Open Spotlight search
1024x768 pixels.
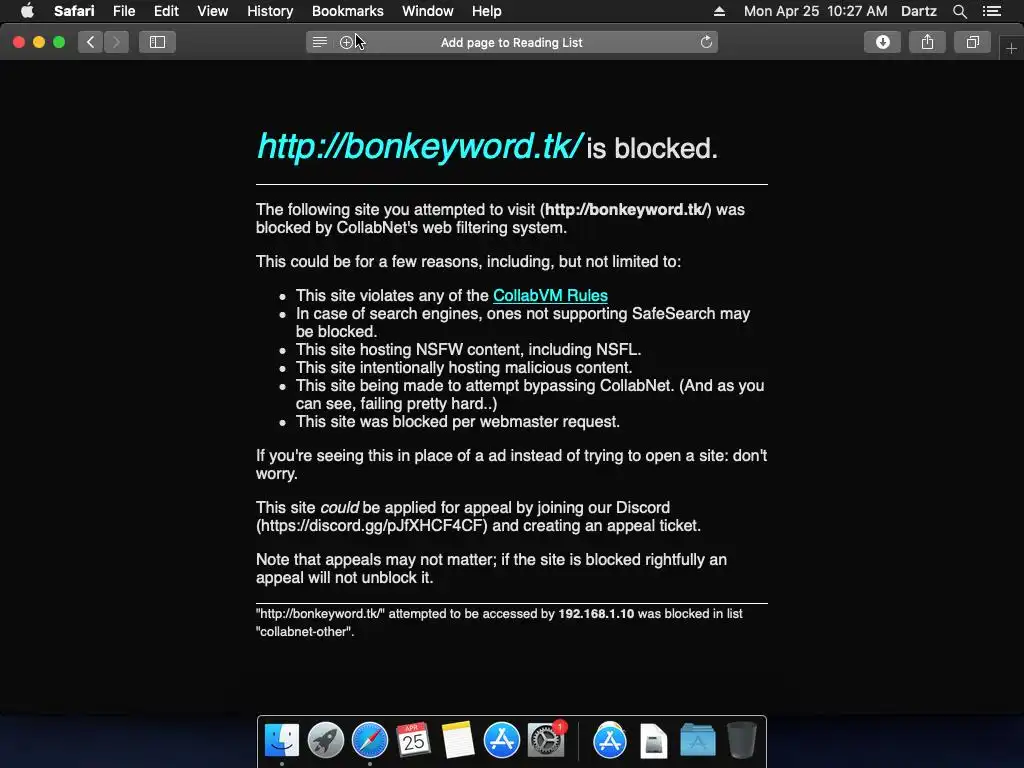(x=959, y=11)
